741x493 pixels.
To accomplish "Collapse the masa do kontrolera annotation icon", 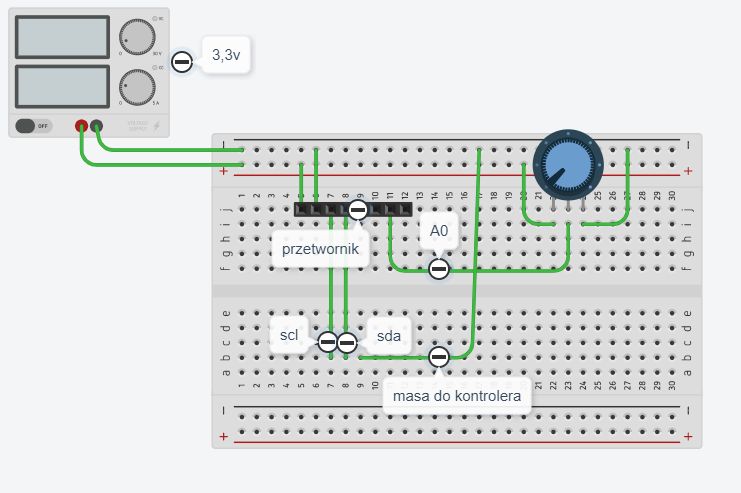I will [x=439, y=357].
